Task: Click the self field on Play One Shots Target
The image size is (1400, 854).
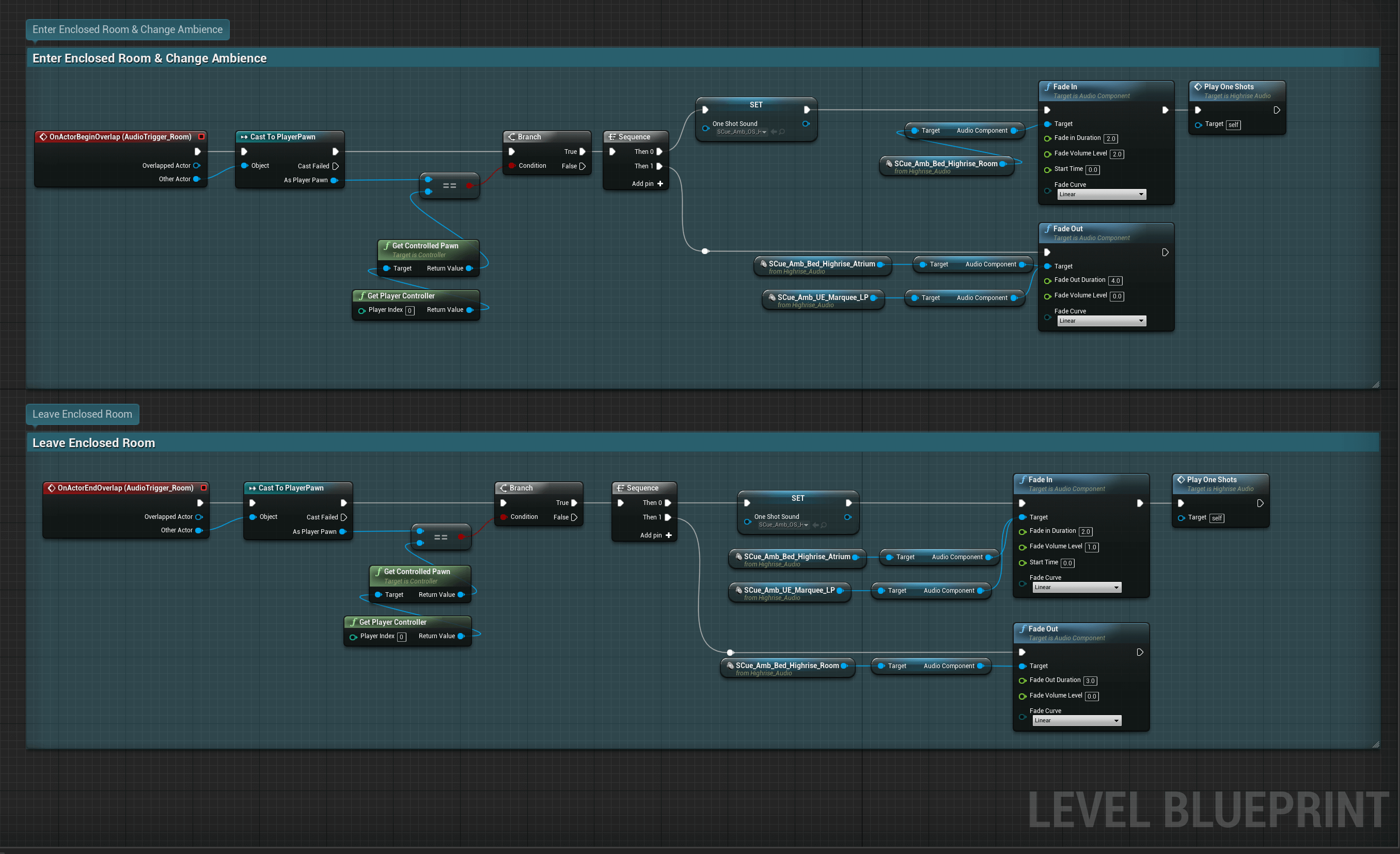Action: point(1233,124)
